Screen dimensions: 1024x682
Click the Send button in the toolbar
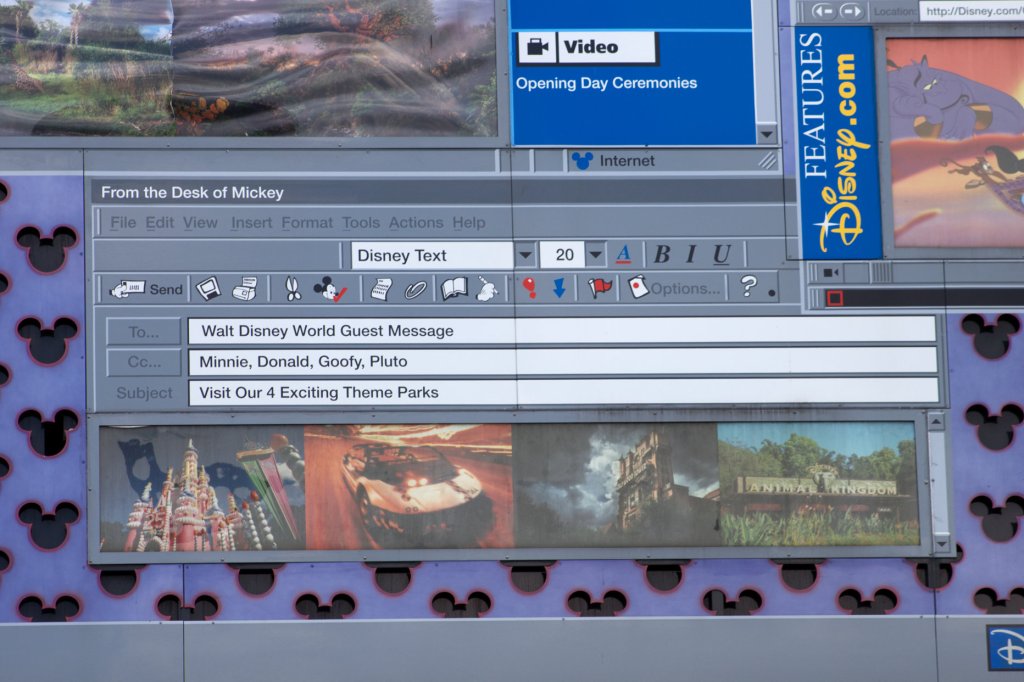146,289
